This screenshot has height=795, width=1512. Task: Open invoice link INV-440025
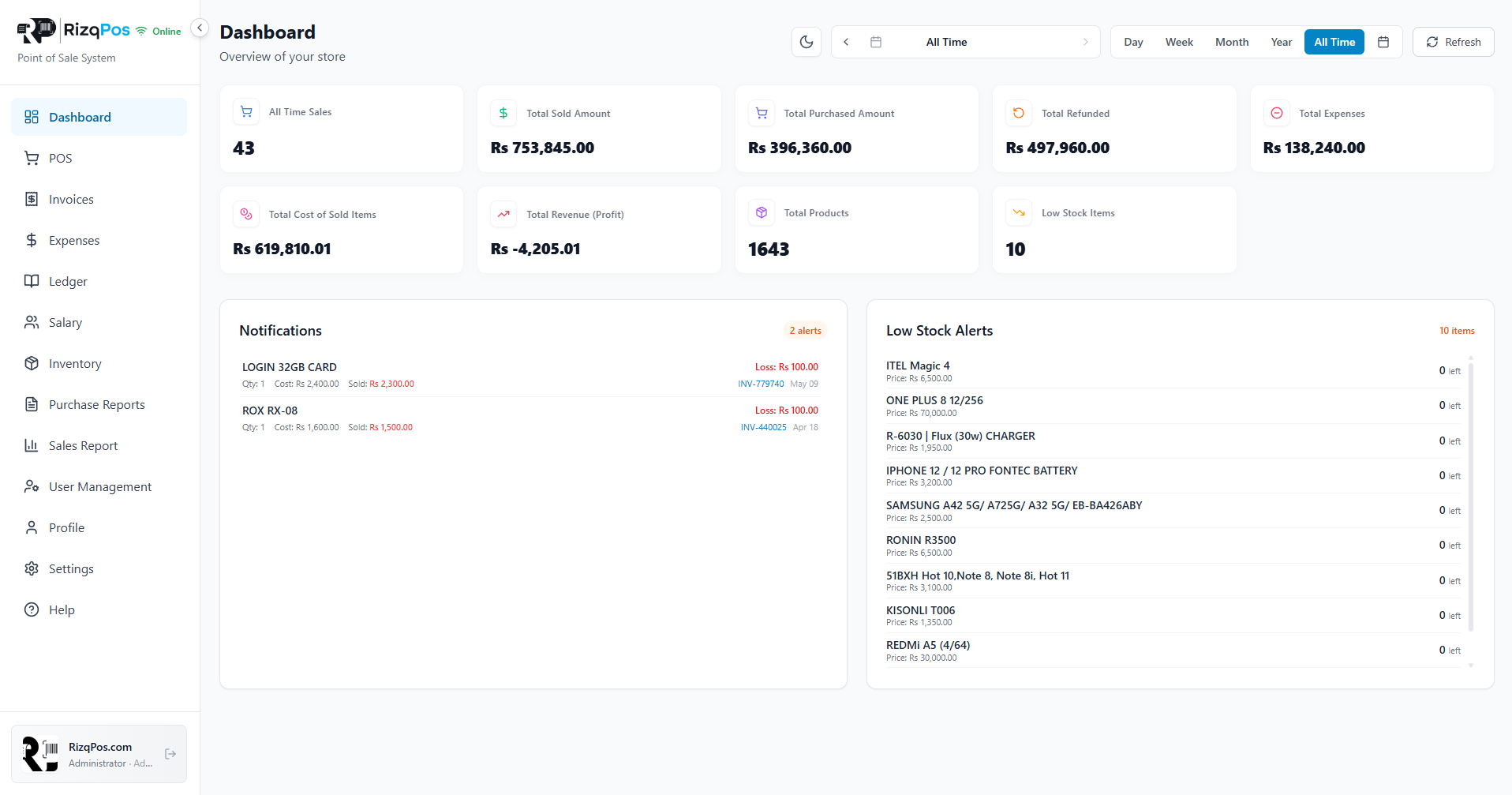coord(763,427)
